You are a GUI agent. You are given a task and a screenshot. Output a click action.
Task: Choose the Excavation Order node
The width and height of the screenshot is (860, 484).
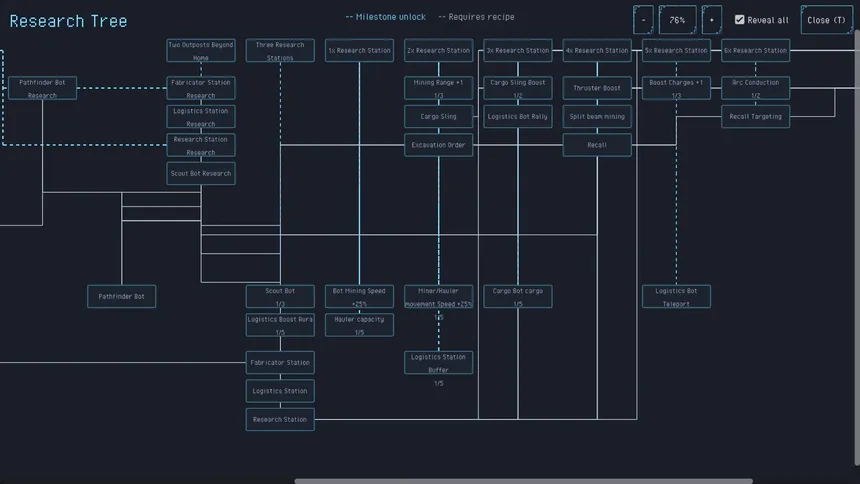click(438, 145)
